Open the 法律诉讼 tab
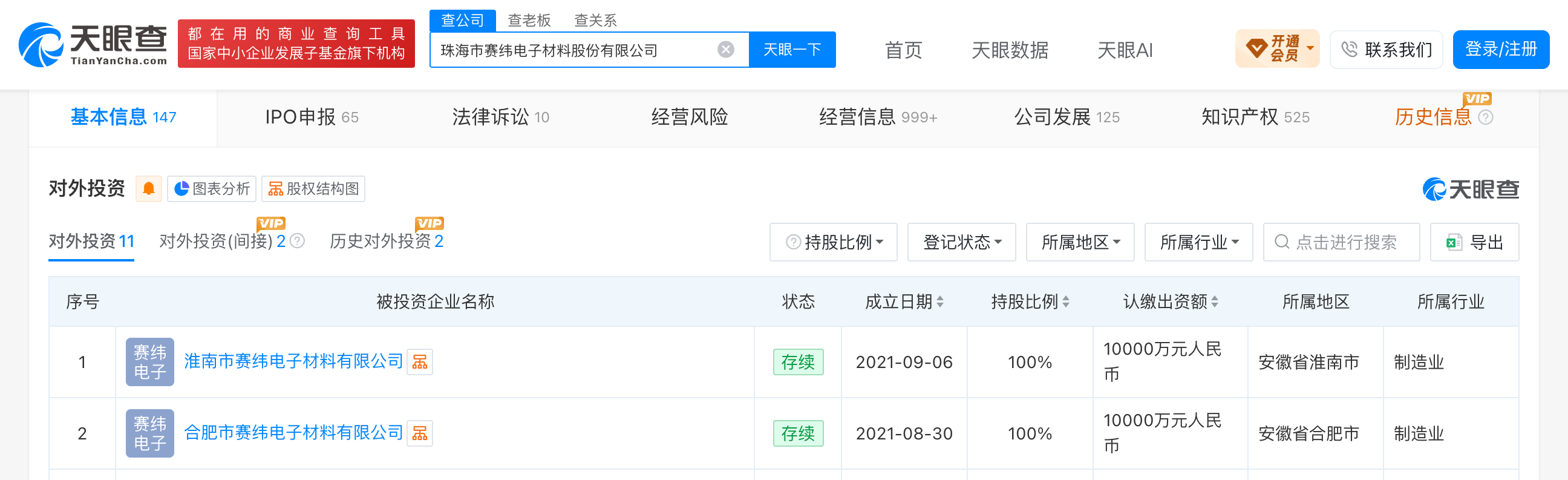Viewport: 1568px width, 480px height. pyautogui.click(x=500, y=117)
